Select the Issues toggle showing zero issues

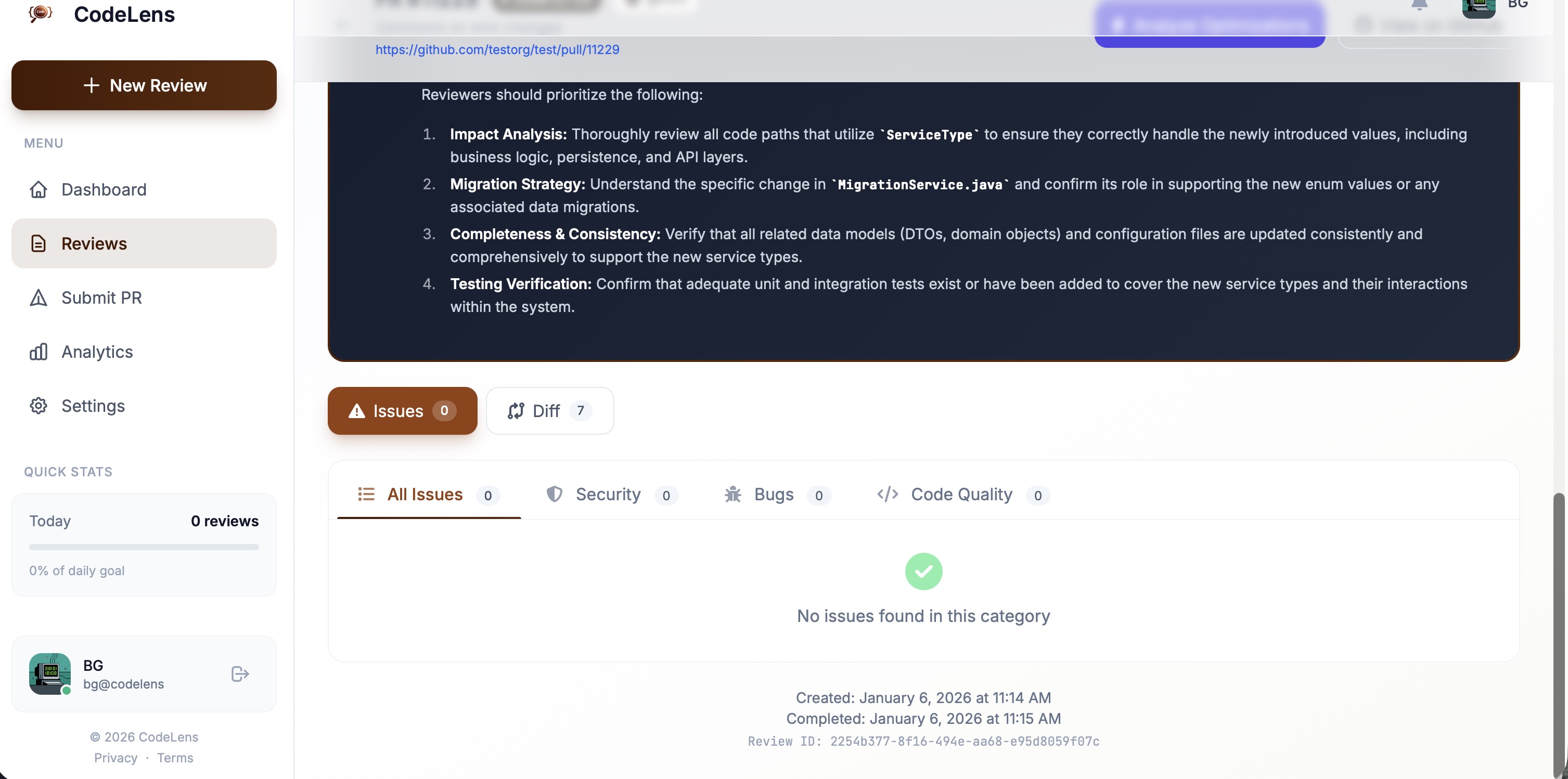point(402,411)
